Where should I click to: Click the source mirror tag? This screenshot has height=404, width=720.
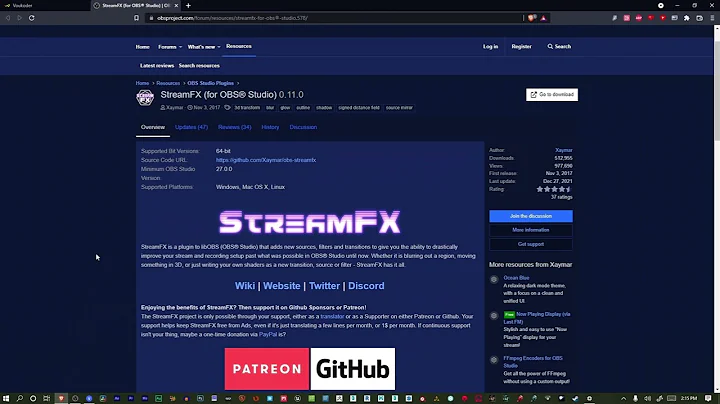[x=399, y=107]
